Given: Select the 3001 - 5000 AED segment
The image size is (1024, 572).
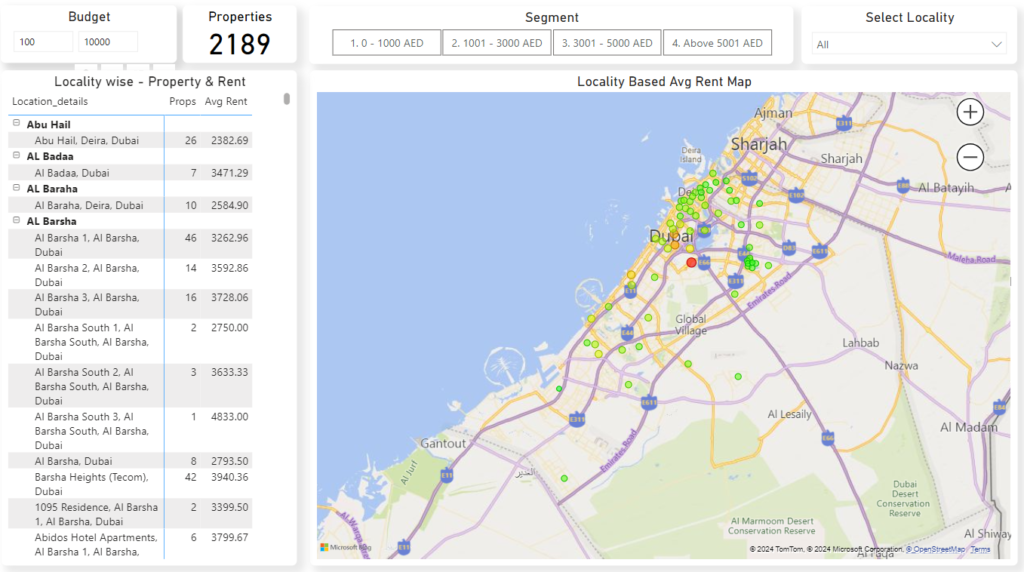Looking at the screenshot, I should (x=607, y=43).
